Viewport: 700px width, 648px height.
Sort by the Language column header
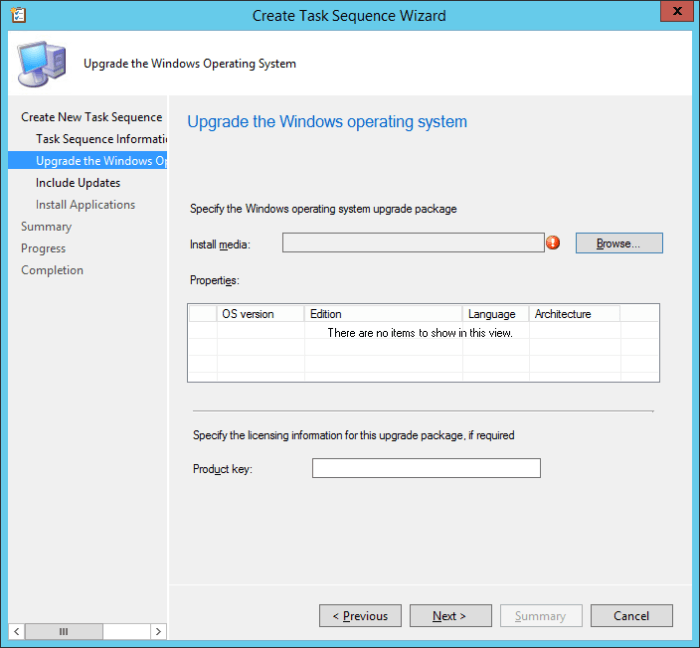coord(496,314)
